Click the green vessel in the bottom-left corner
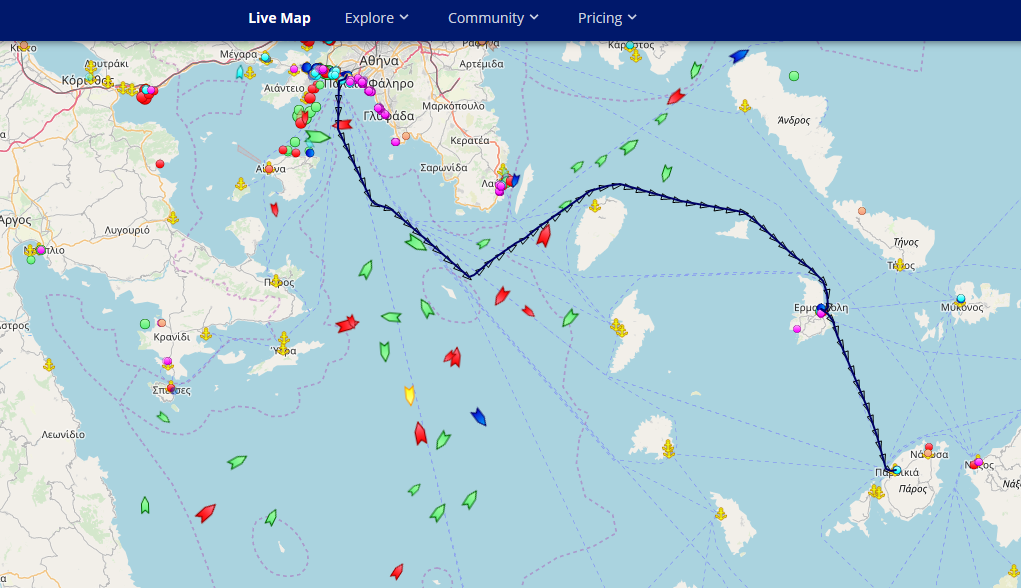1021x588 pixels. (x=145, y=505)
